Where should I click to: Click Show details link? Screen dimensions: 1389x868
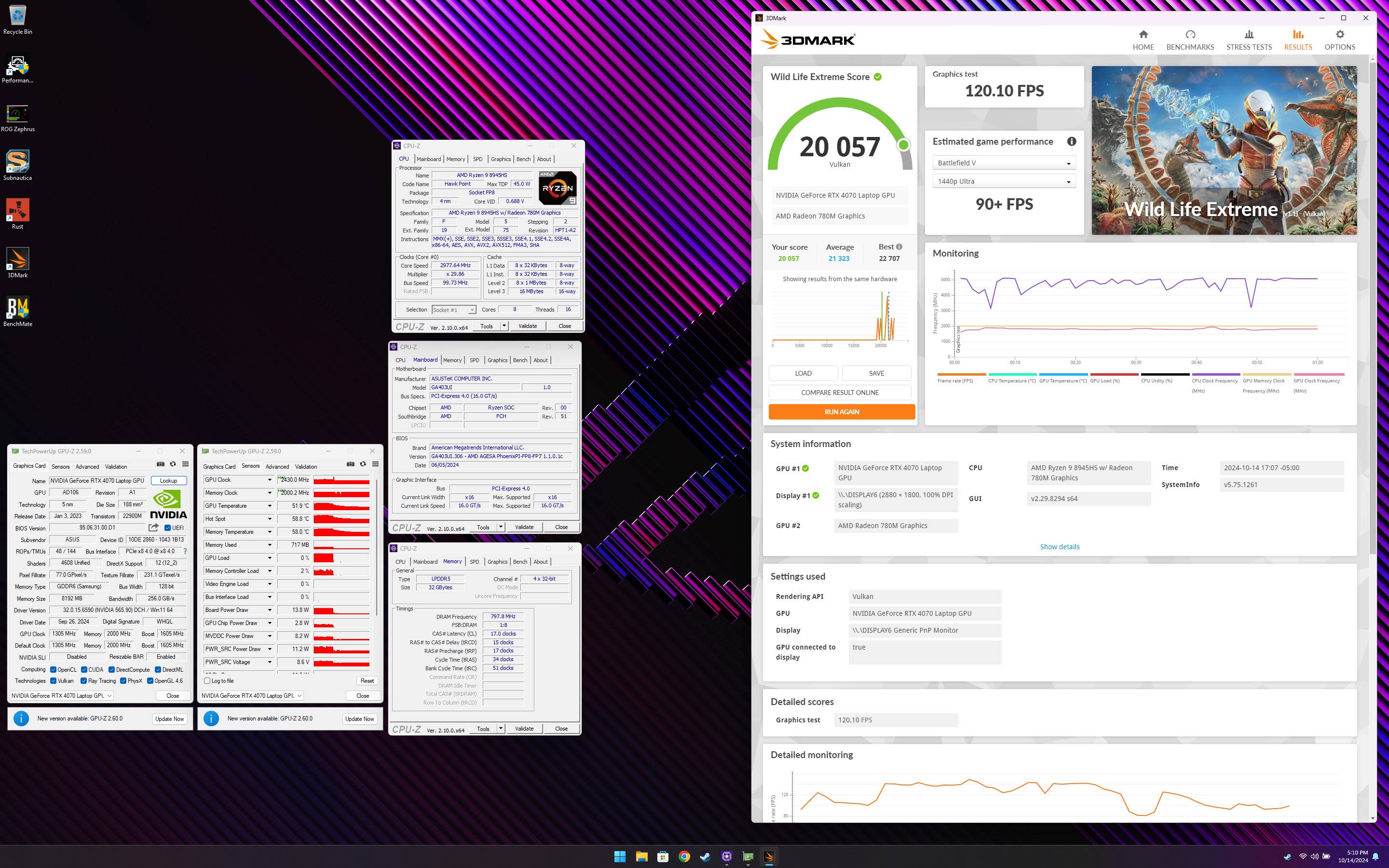click(x=1060, y=546)
